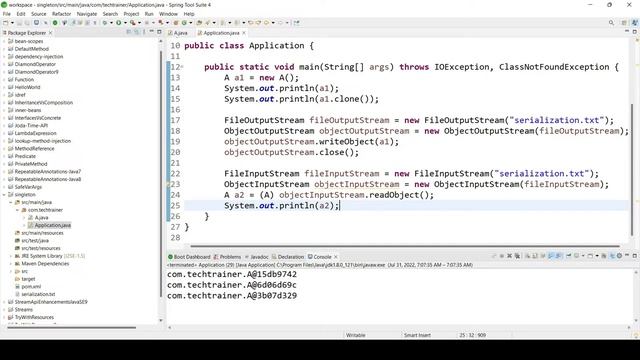Open Package Explorer view menu
This screenshot has height=360, width=640.
tap(144, 32)
